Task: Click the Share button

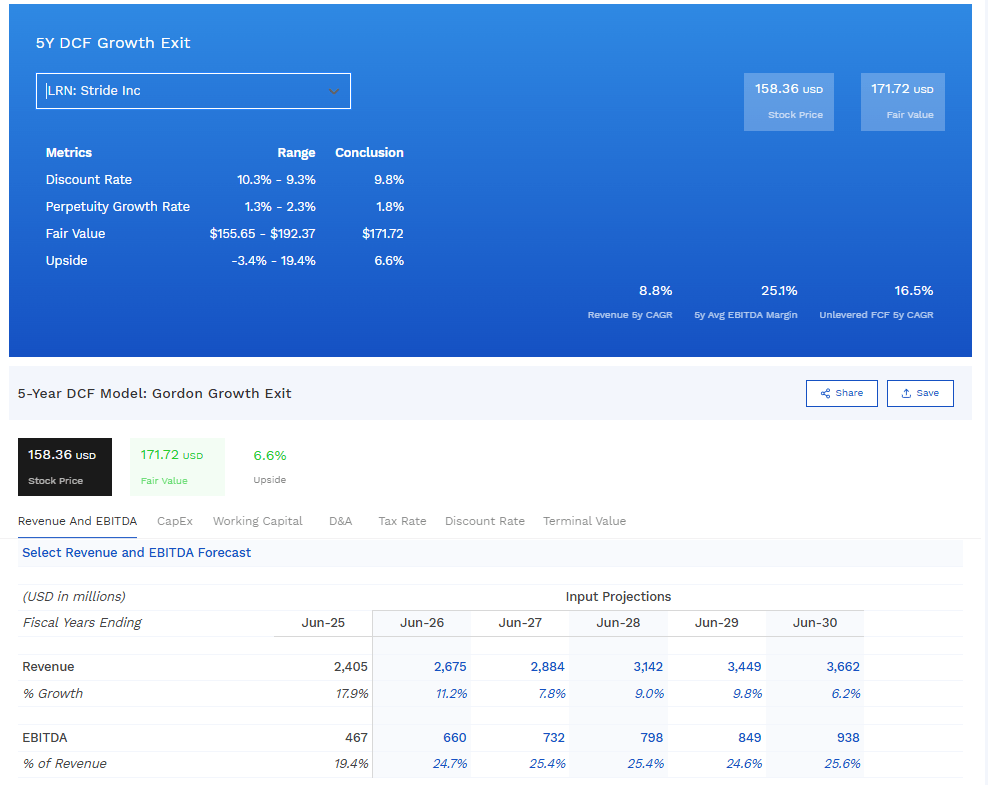Action: [841, 393]
